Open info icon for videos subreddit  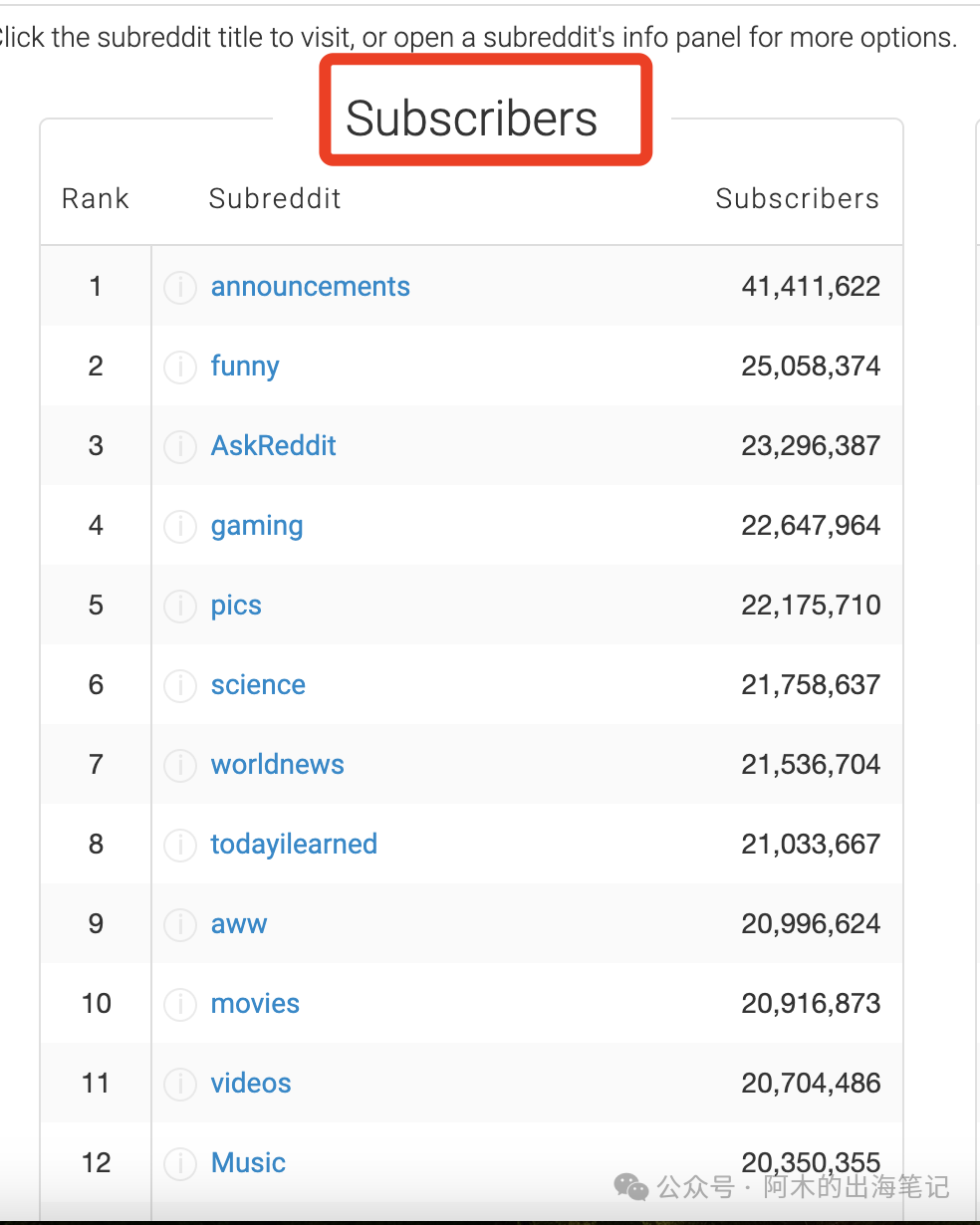180,1085
